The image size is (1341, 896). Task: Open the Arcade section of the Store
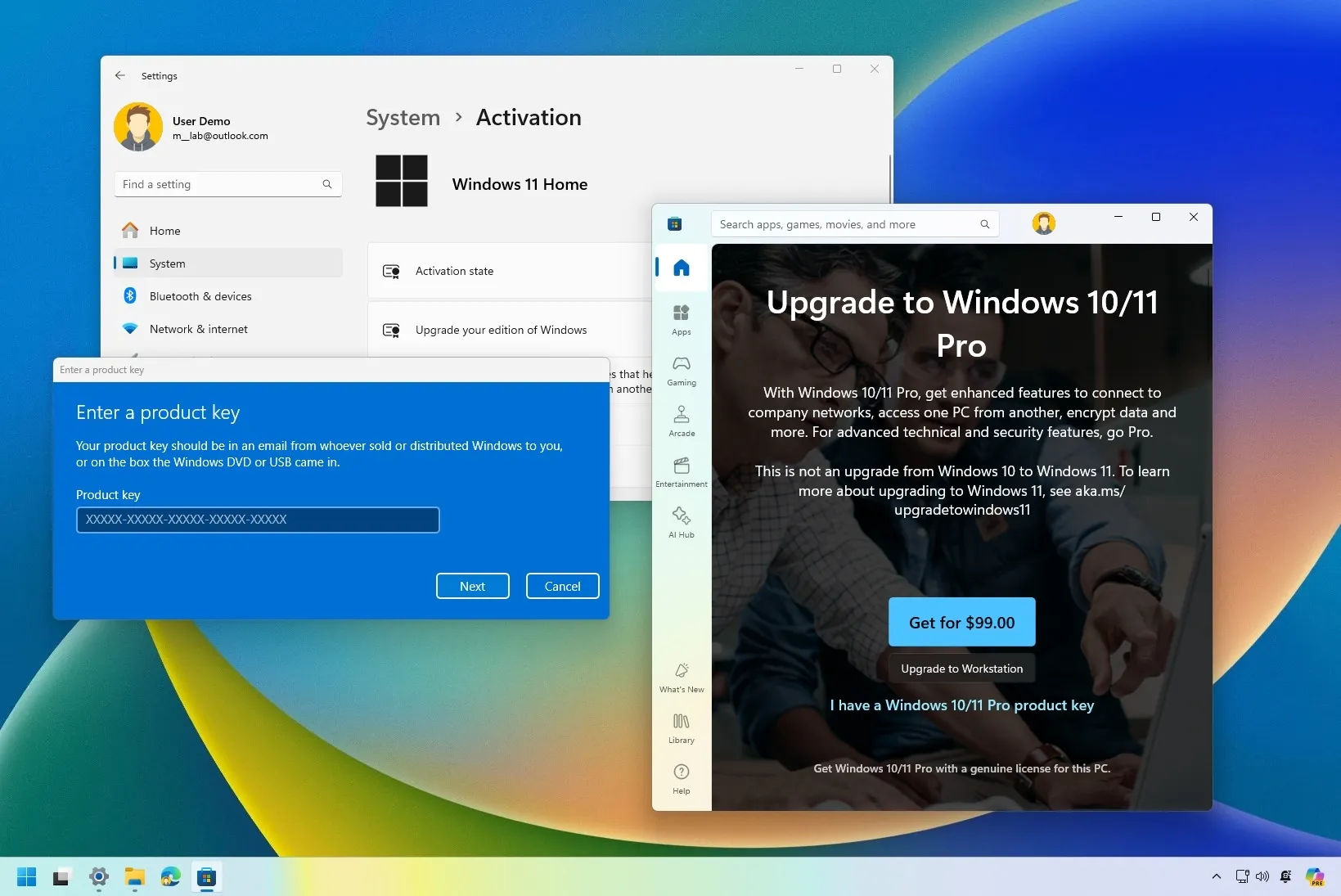coord(681,421)
